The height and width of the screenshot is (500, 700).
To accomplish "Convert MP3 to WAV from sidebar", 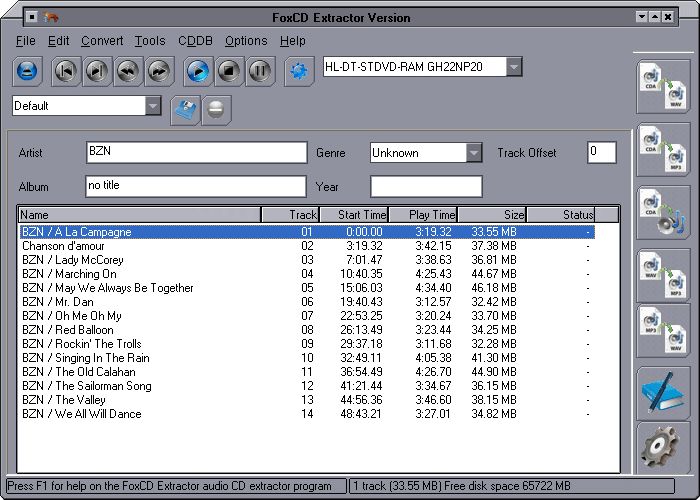I will pyautogui.click(x=663, y=331).
